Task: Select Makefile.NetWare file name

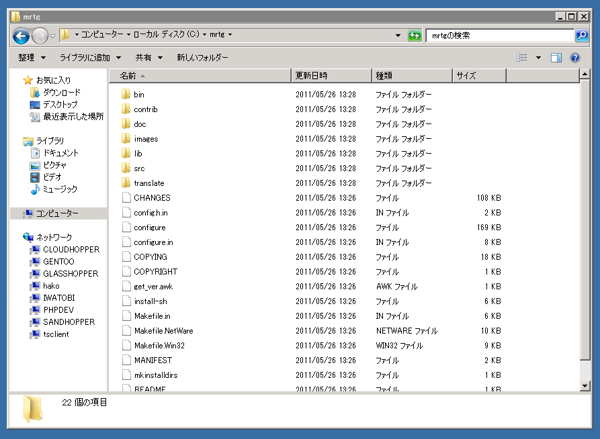Action: click(163, 331)
